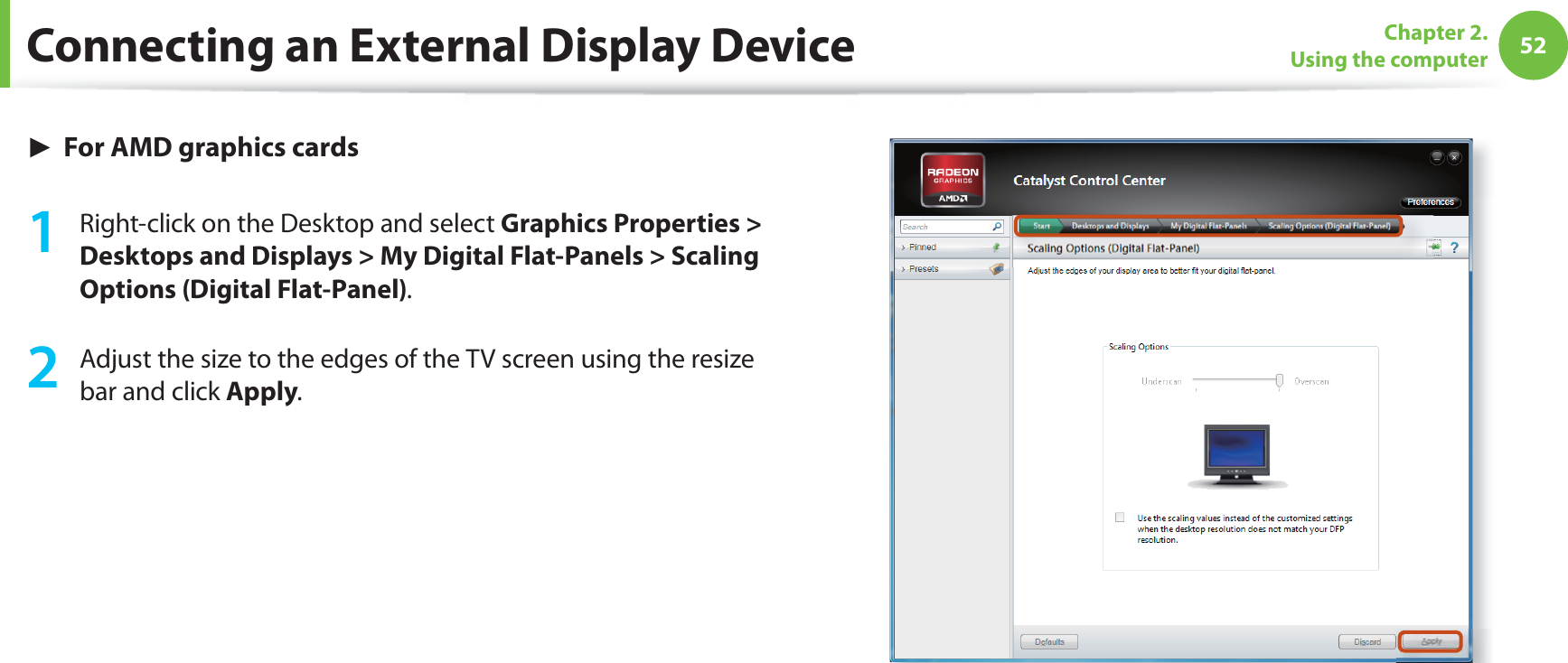Screen dimensions: 1568x663
Task: Minimize the Catalyst Control Center window
Action: tap(1437, 157)
